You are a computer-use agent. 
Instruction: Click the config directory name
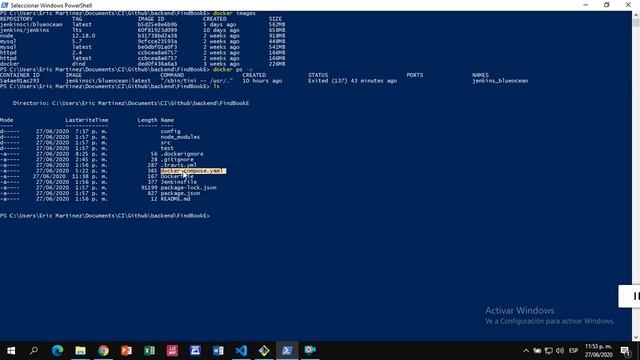coord(170,131)
